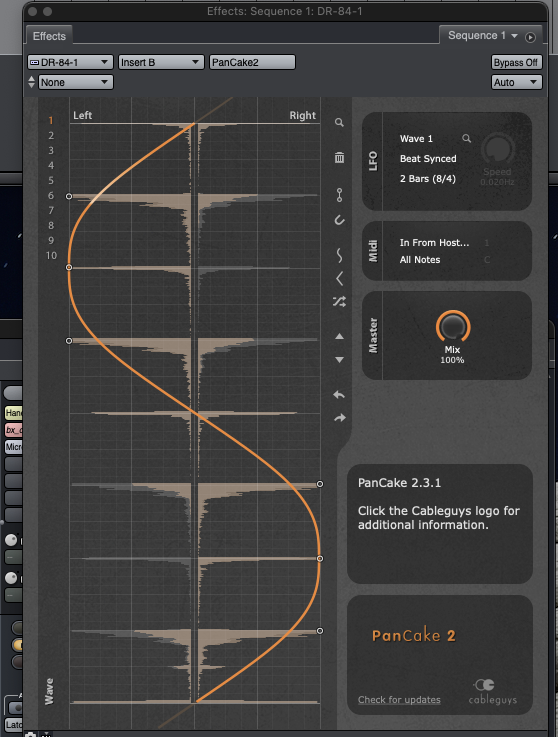Image resolution: width=558 pixels, height=737 pixels.
Task: Select wave slot 9
Action: click(x=51, y=241)
